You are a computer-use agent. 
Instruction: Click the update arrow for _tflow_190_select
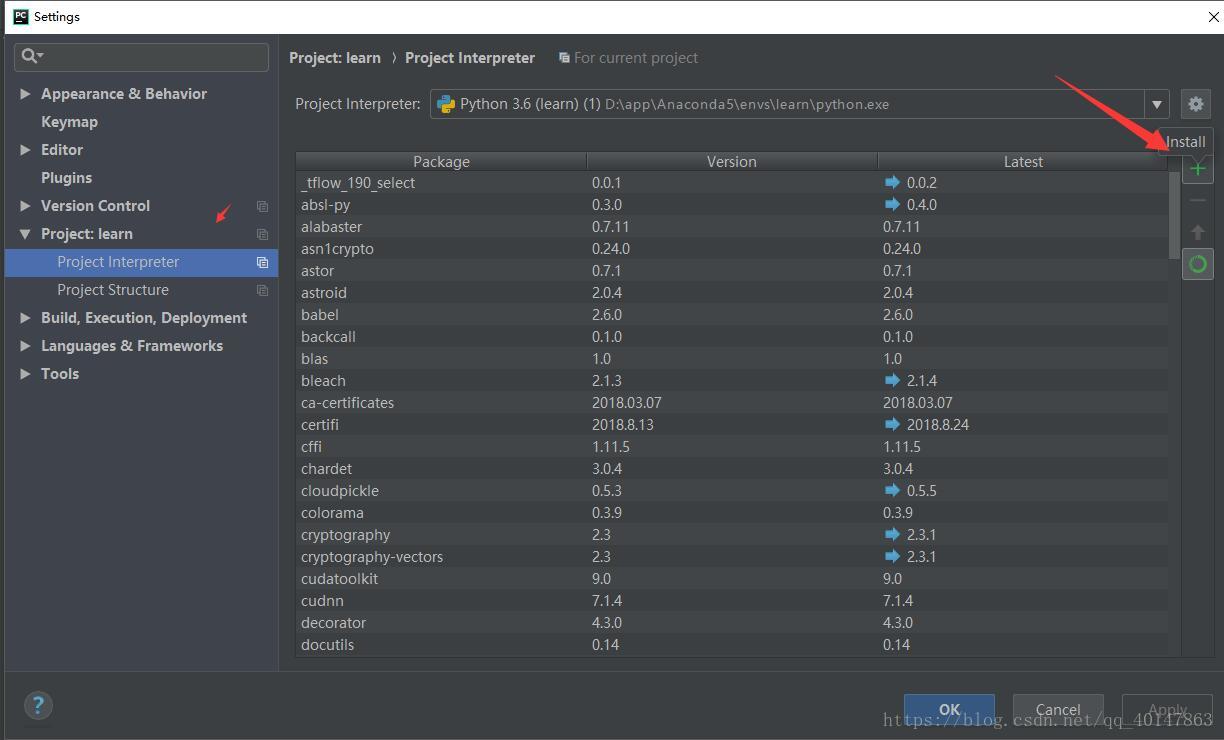click(892, 182)
